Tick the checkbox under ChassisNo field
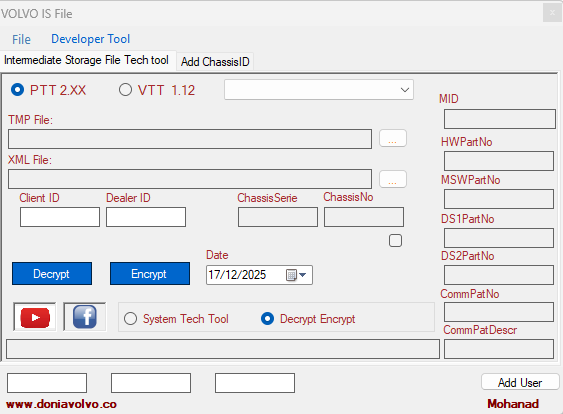Image resolution: width=563 pixels, height=414 pixels. [x=395, y=241]
